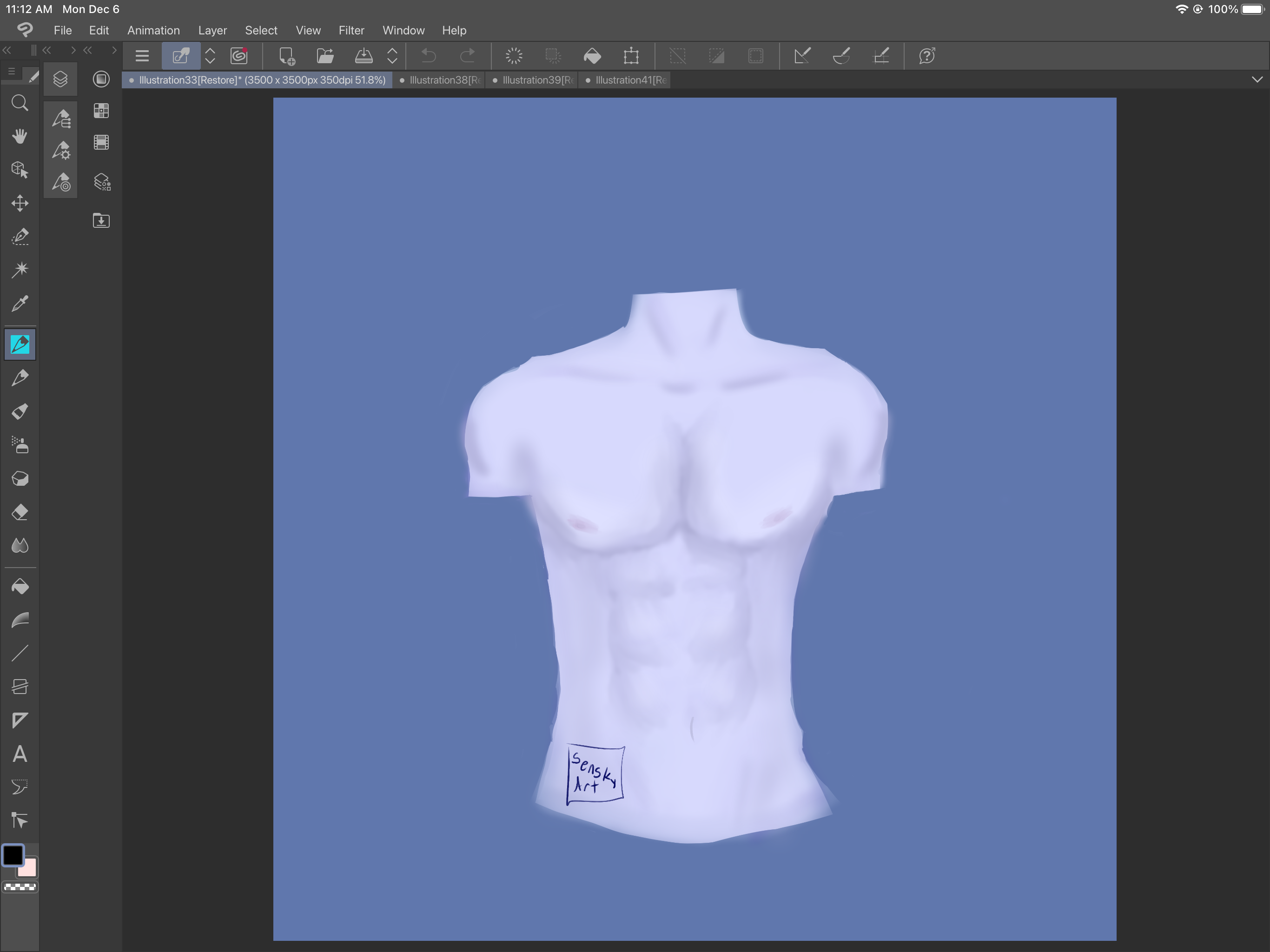1270x952 pixels.
Task: Open the Timeline film palette icon
Action: pos(102,142)
